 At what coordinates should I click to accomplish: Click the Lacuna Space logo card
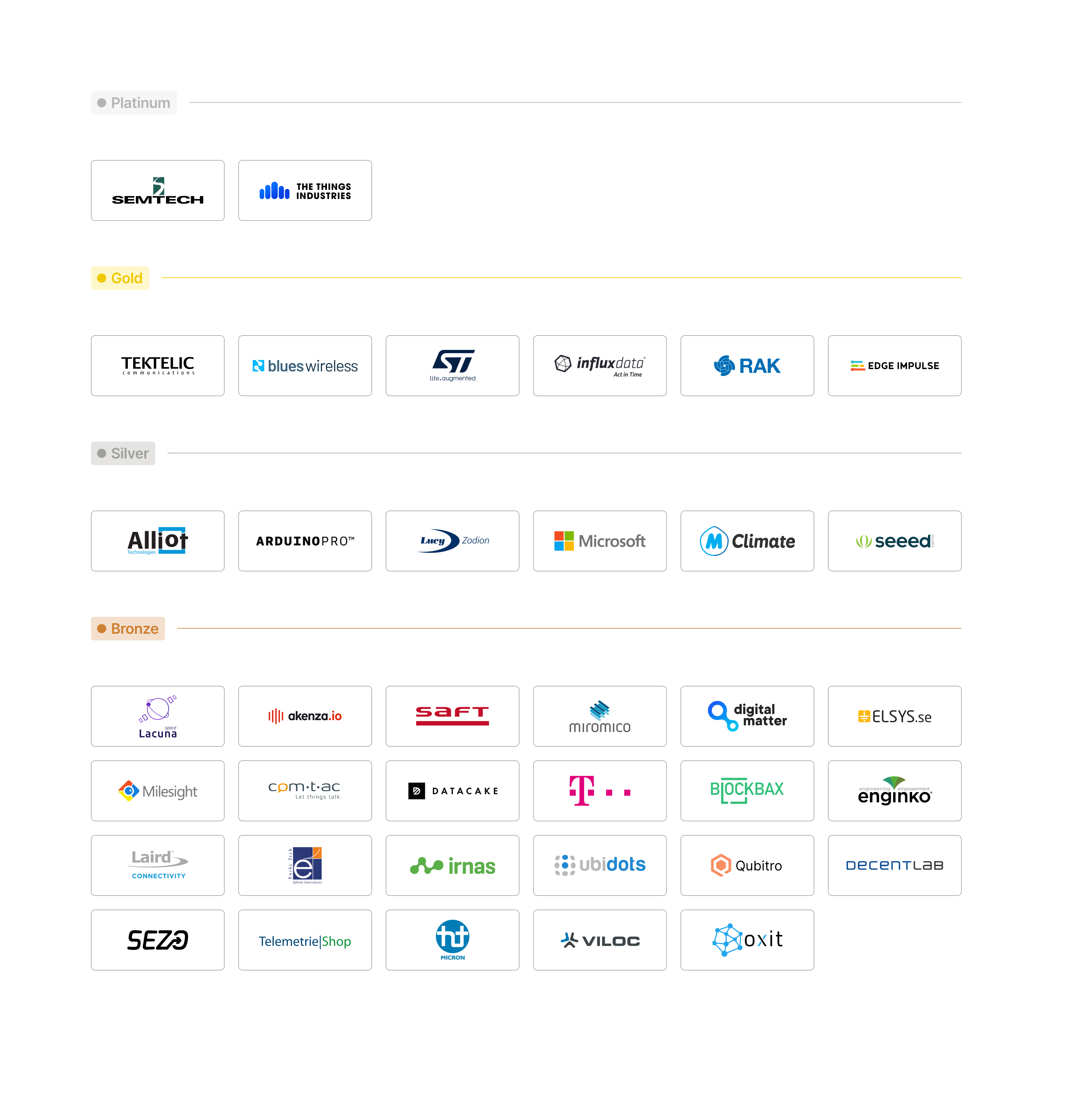157,716
